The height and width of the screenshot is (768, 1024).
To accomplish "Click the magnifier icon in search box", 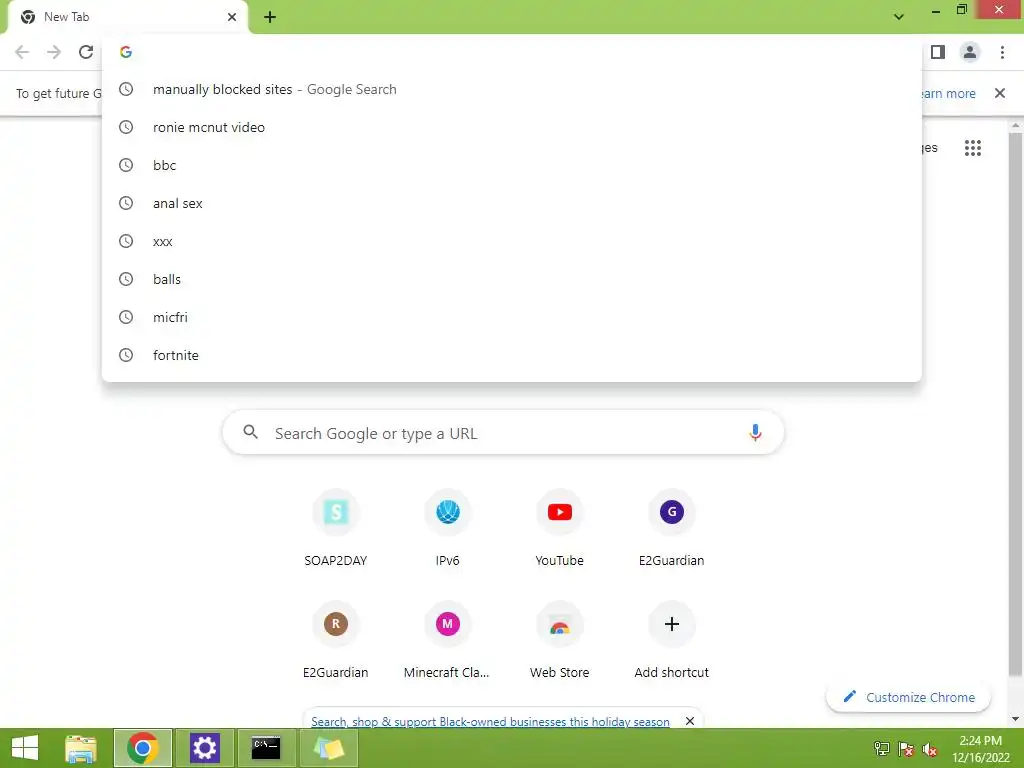I will pos(251,432).
